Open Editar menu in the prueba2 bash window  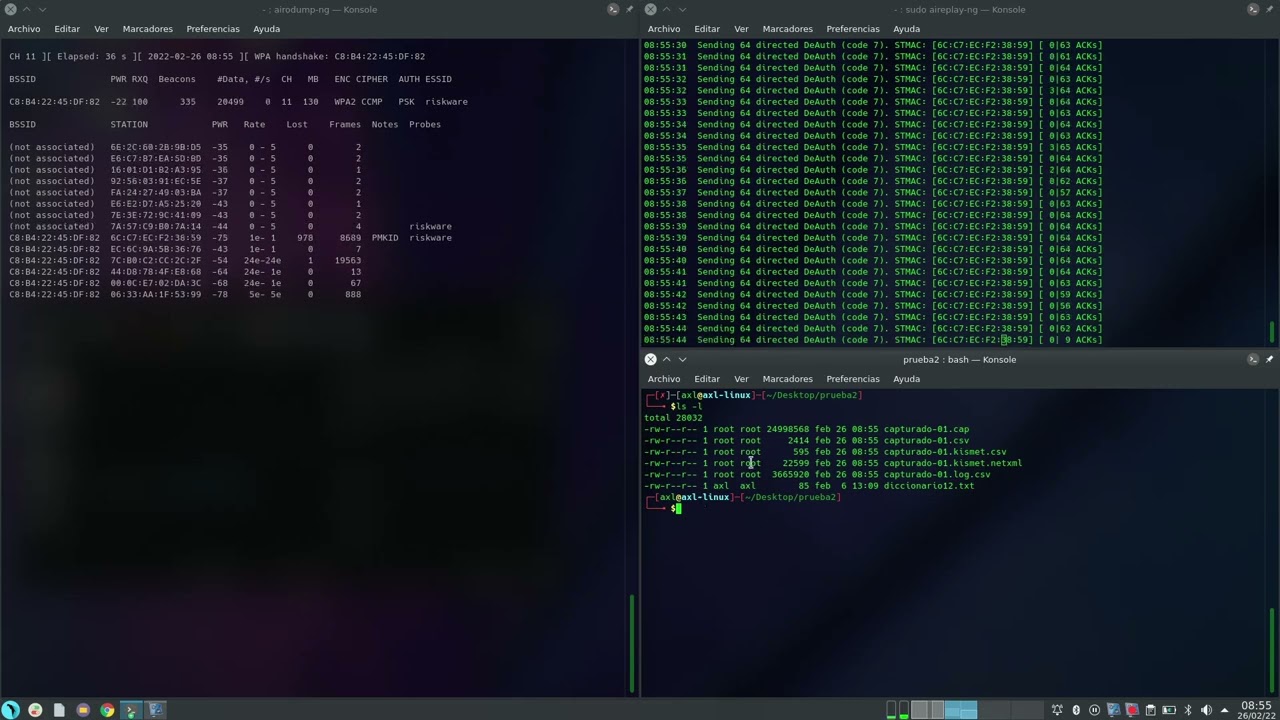[x=707, y=379]
